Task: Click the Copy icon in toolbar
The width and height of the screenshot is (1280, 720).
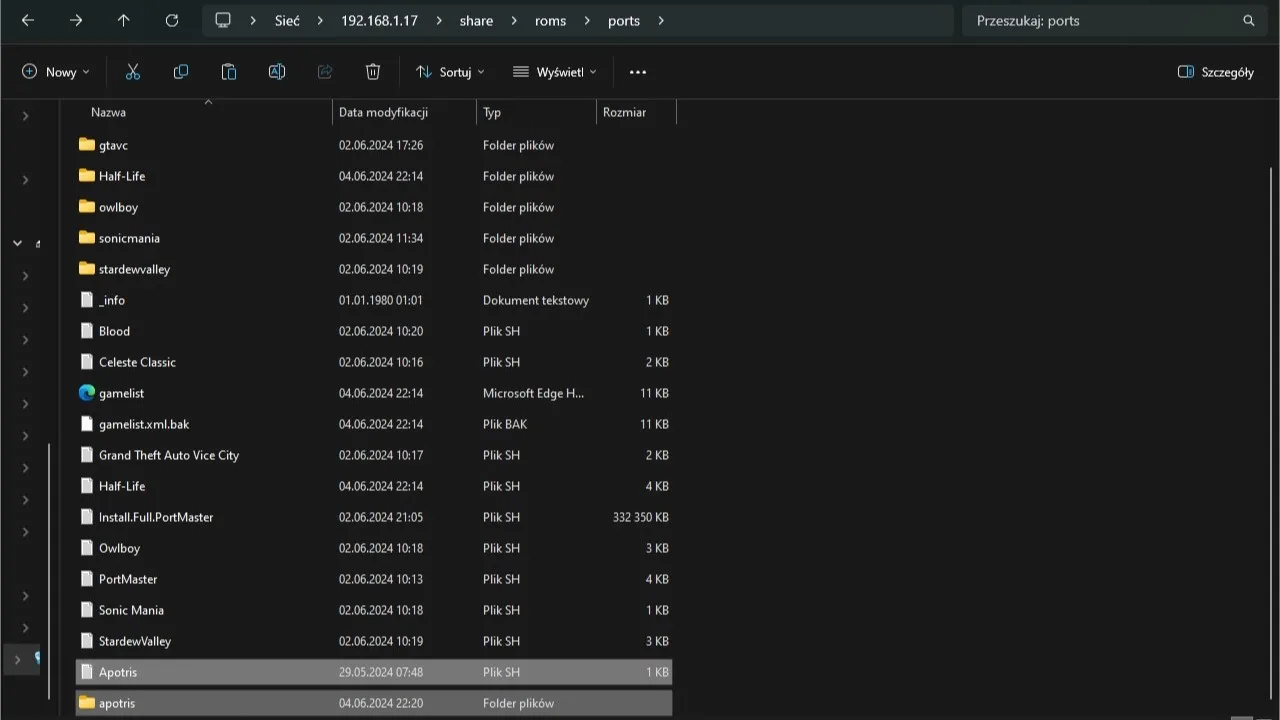Action: (x=181, y=72)
